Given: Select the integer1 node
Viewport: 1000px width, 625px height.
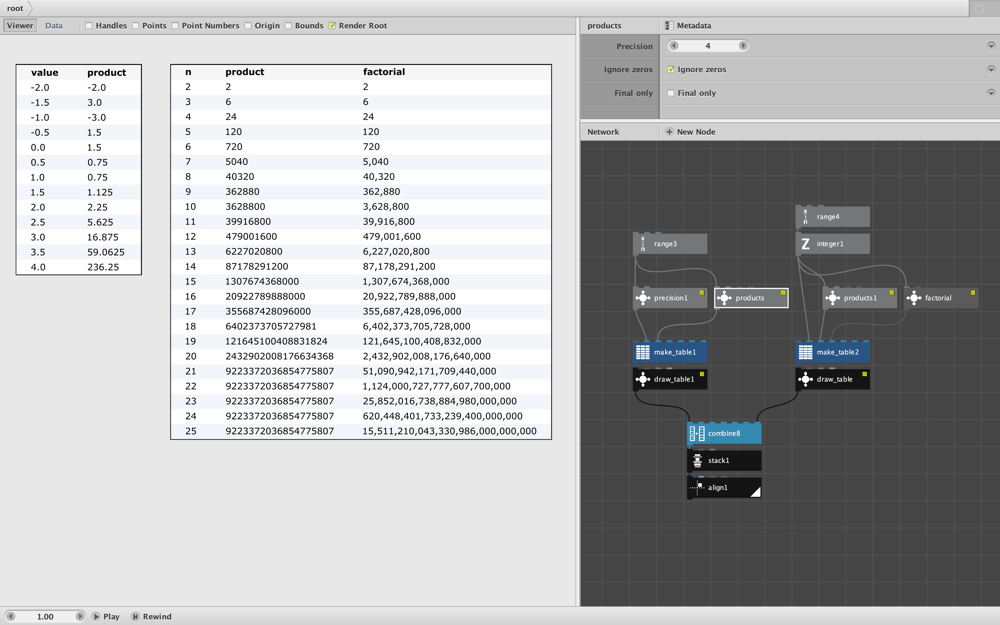Looking at the screenshot, I should click(x=832, y=244).
